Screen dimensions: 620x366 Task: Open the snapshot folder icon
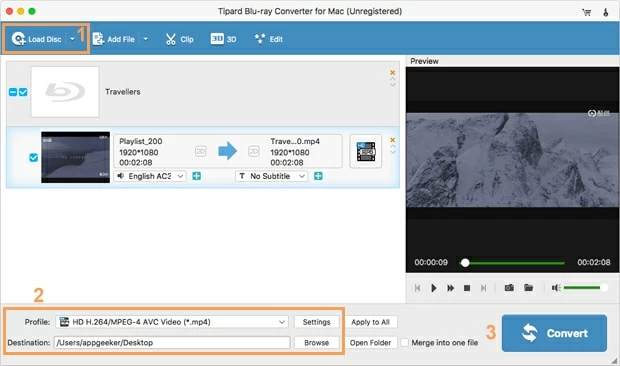coord(529,287)
